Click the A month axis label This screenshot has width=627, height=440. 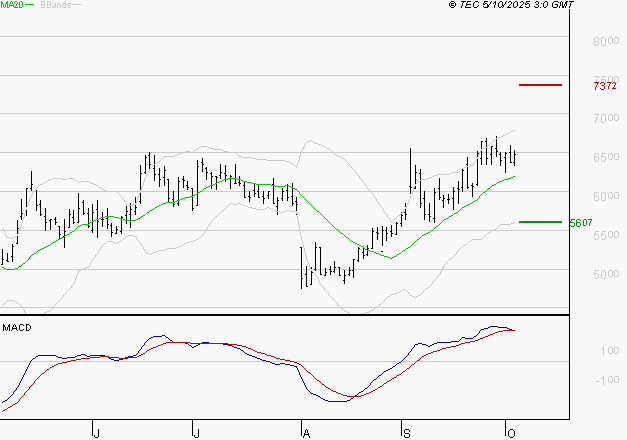click(x=306, y=433)
